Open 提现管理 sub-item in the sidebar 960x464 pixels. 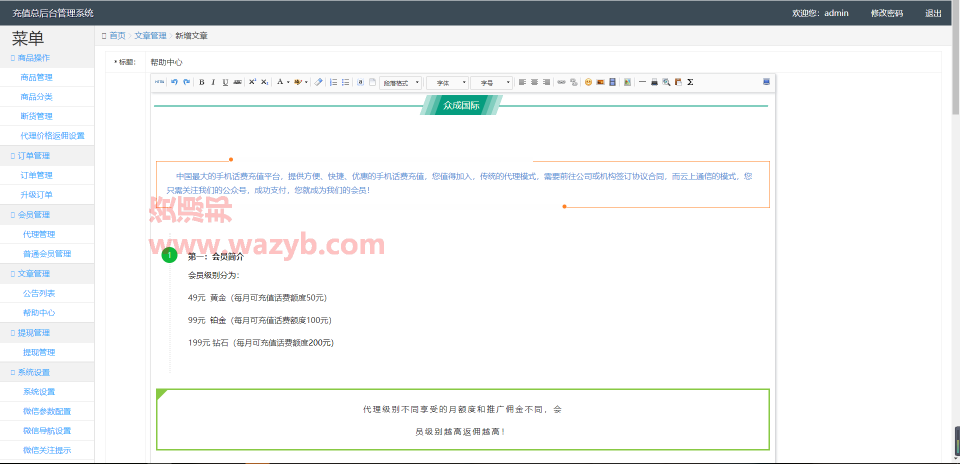pyautogui.click(x=39, y=352)
